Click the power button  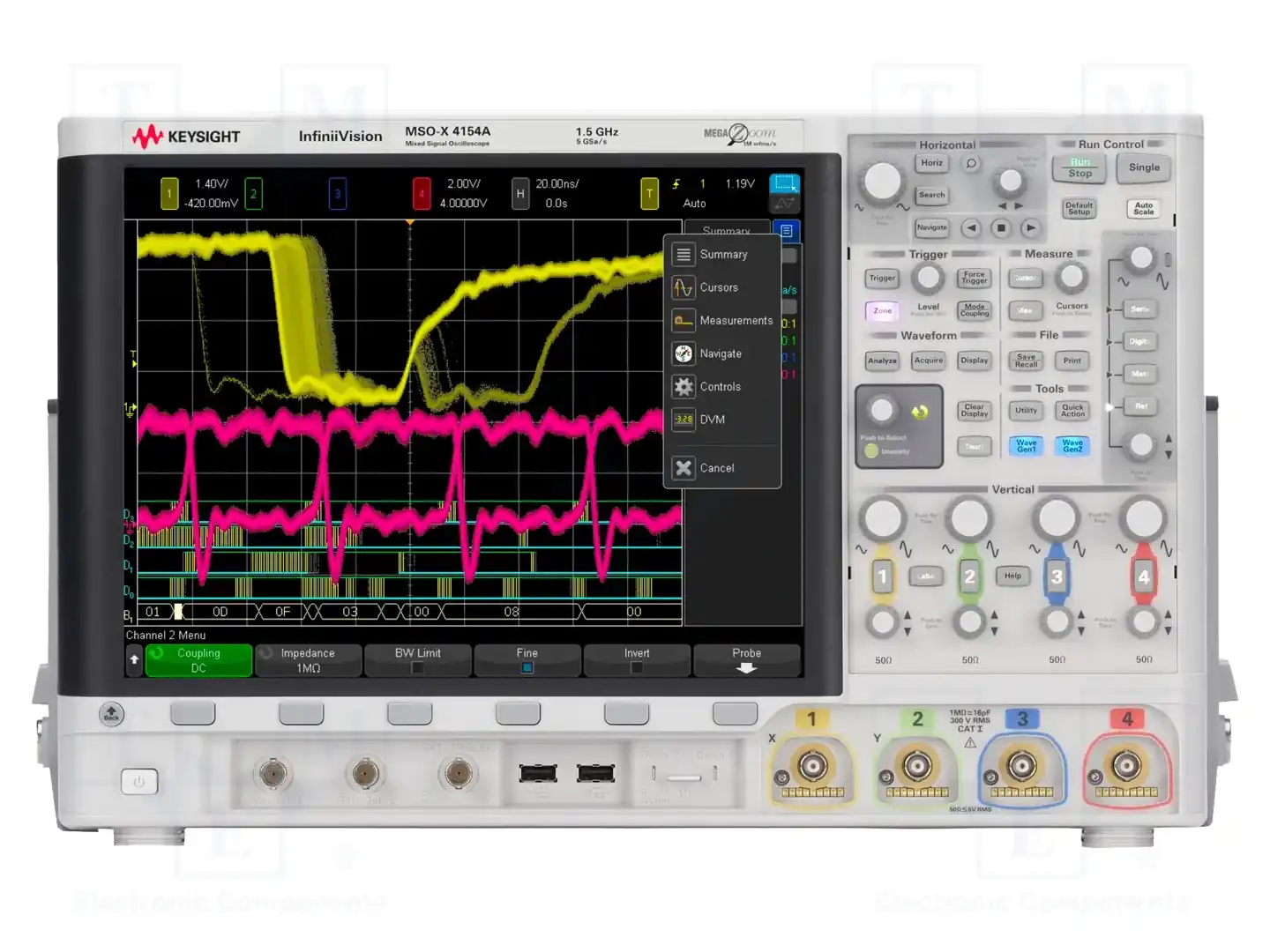(139, 782)
